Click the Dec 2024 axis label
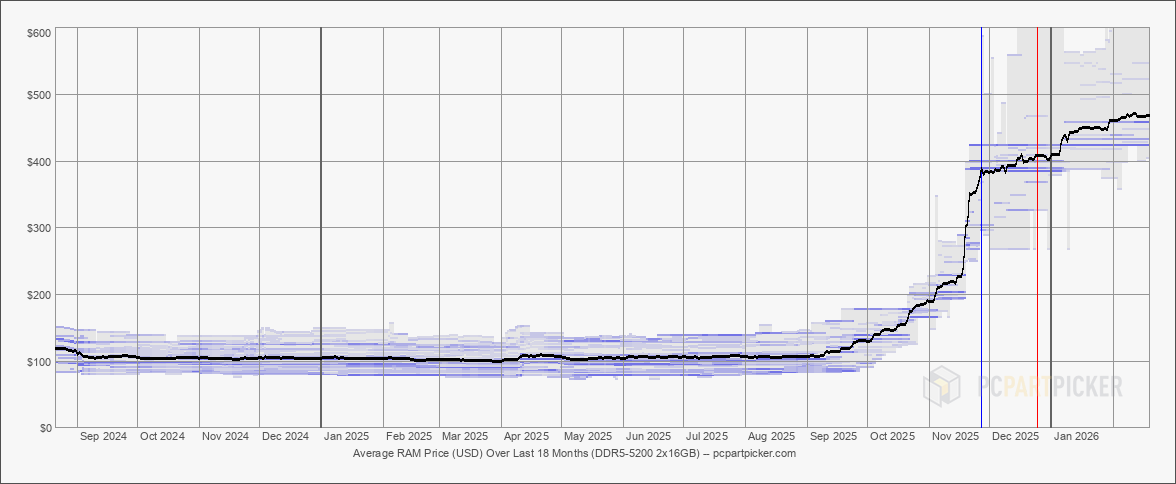Image resolution: width=1176 pixels, height=484 pixels. 286,436
